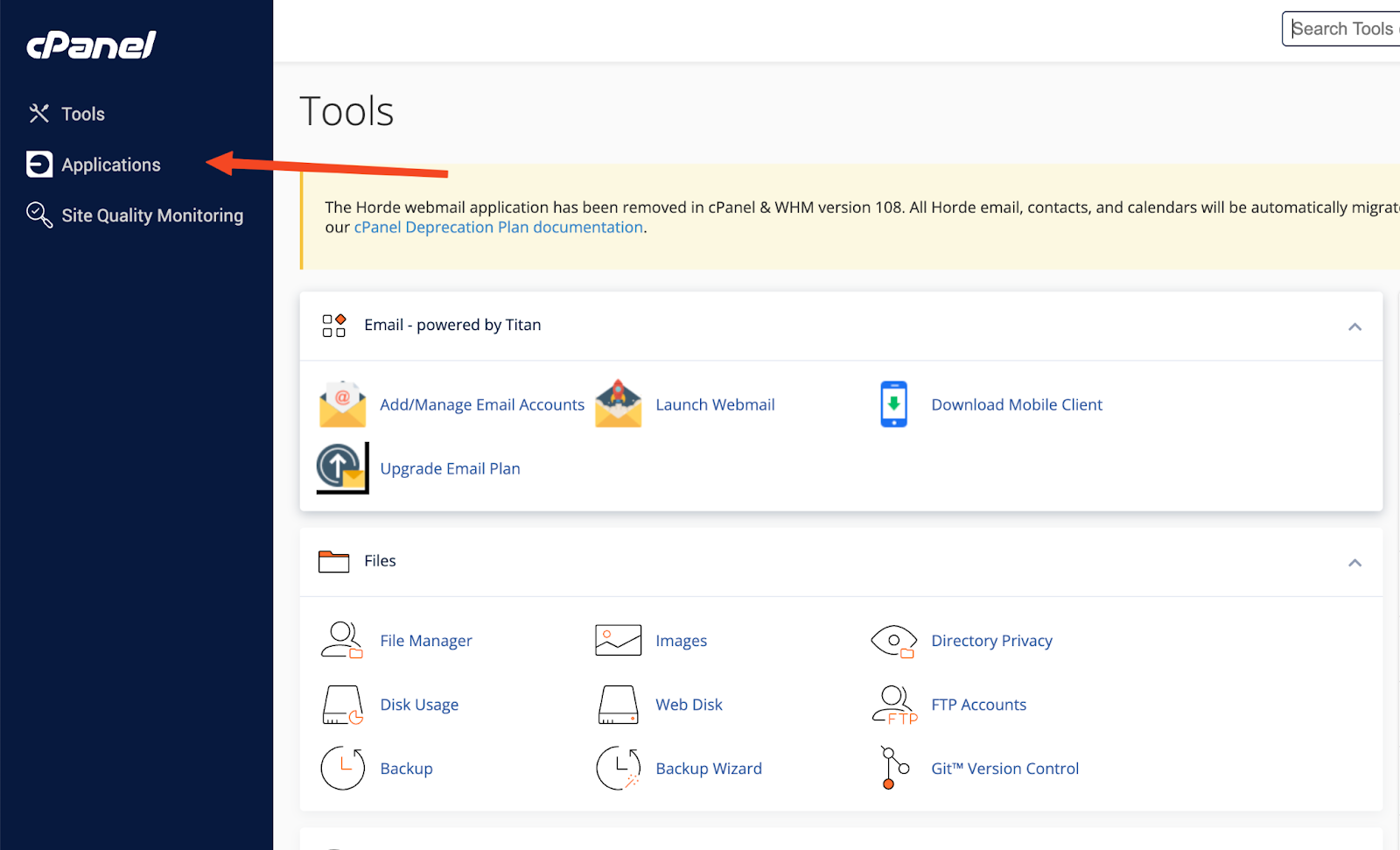Collapse the Files section chevron
This screenshot has height=850, width=1400.
(x=1354, y=562)
